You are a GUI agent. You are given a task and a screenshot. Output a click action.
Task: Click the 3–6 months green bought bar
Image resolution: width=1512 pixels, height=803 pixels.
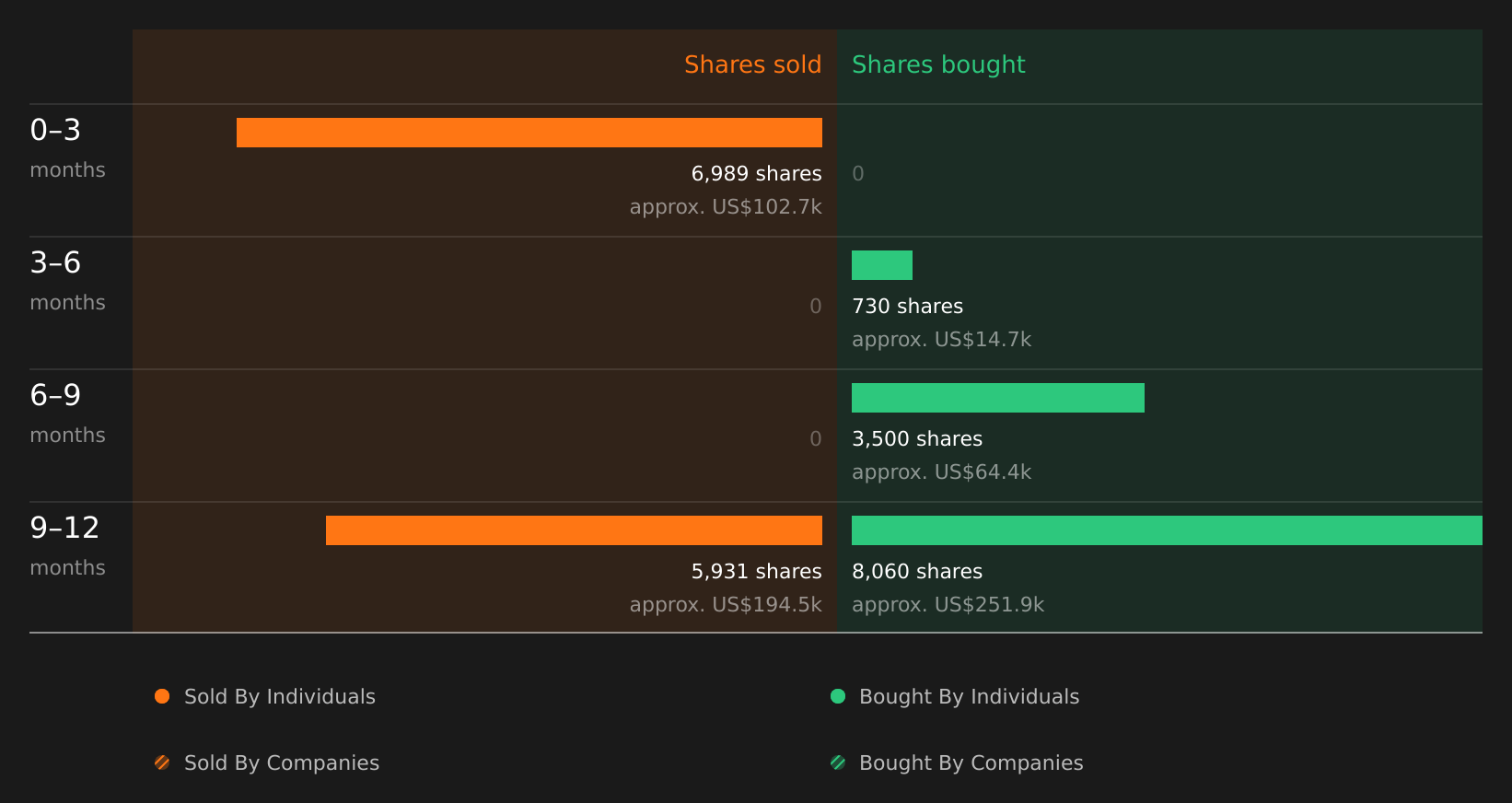coord(882,265)
